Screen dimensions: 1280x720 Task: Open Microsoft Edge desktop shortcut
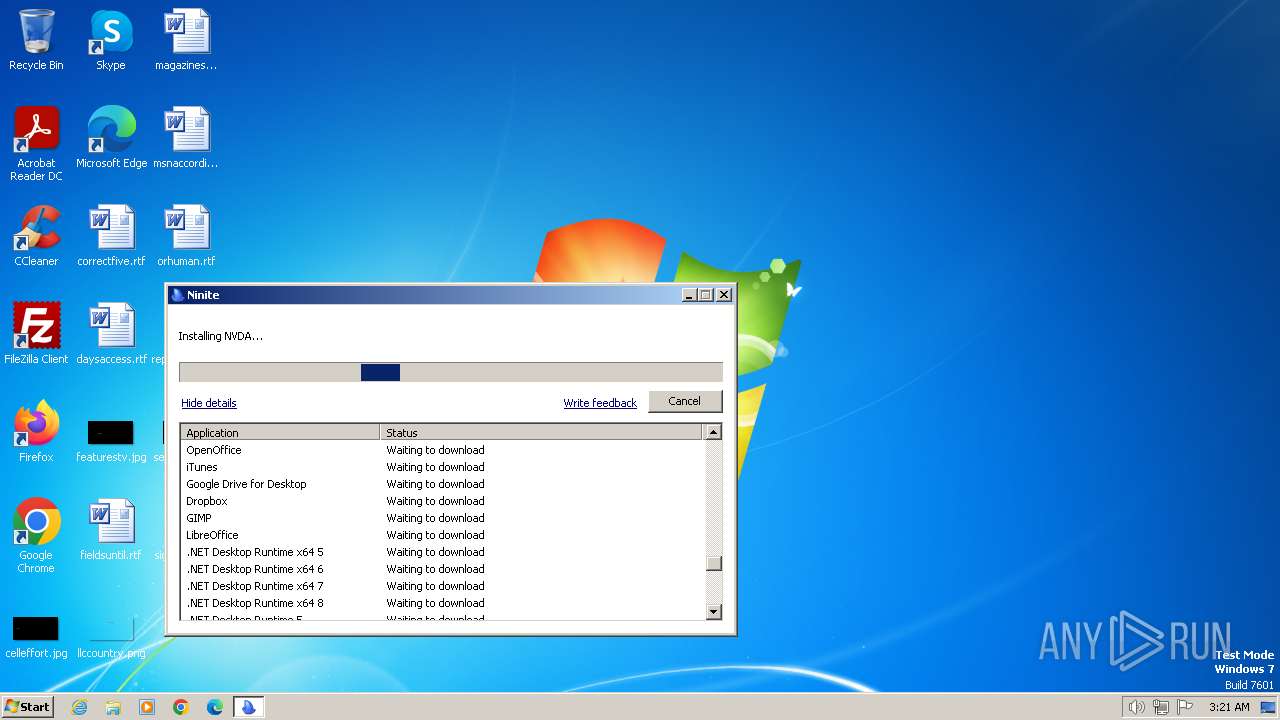coord(111,138)
